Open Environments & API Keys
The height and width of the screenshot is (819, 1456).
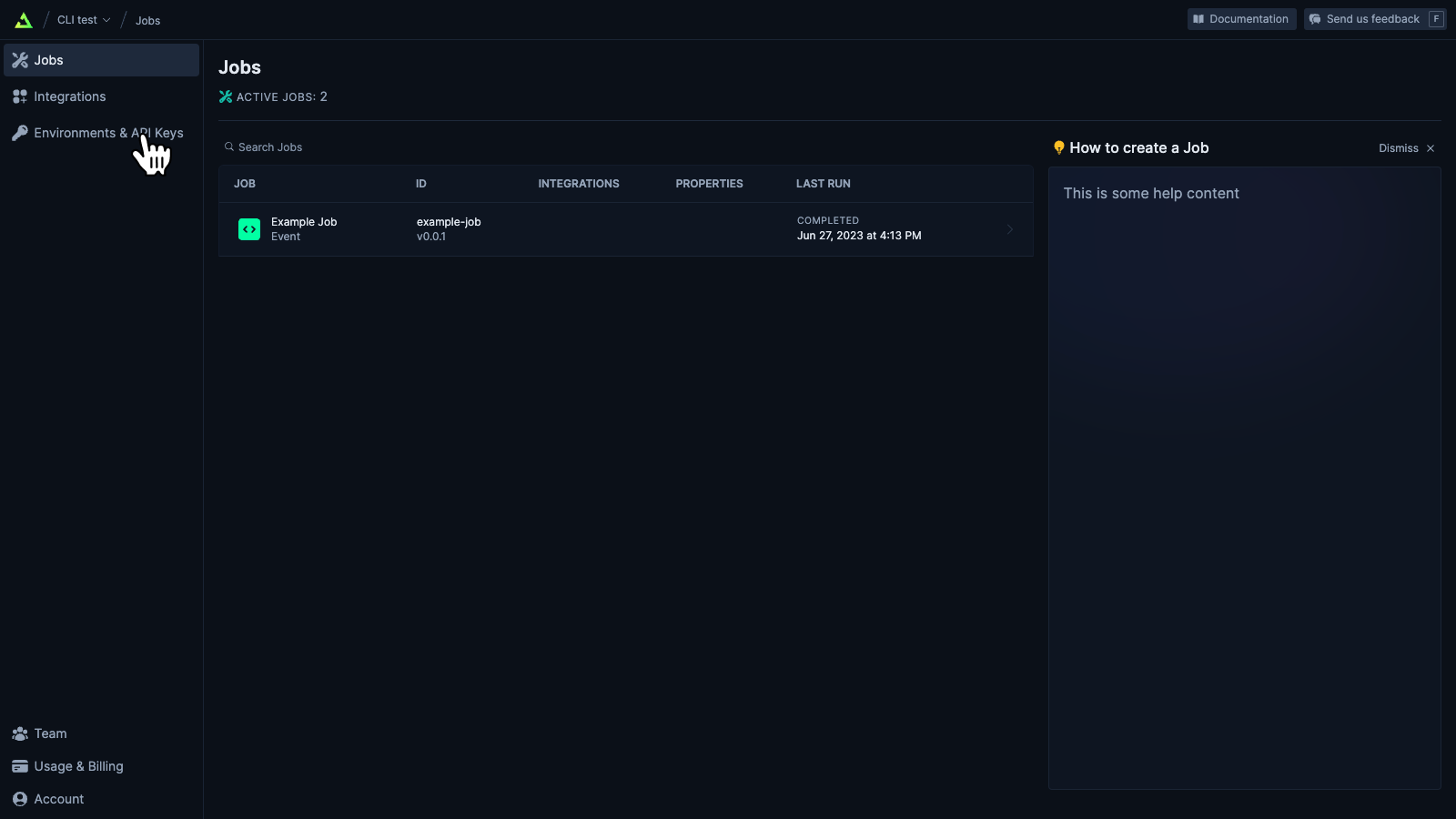click(x=101, y=133)
